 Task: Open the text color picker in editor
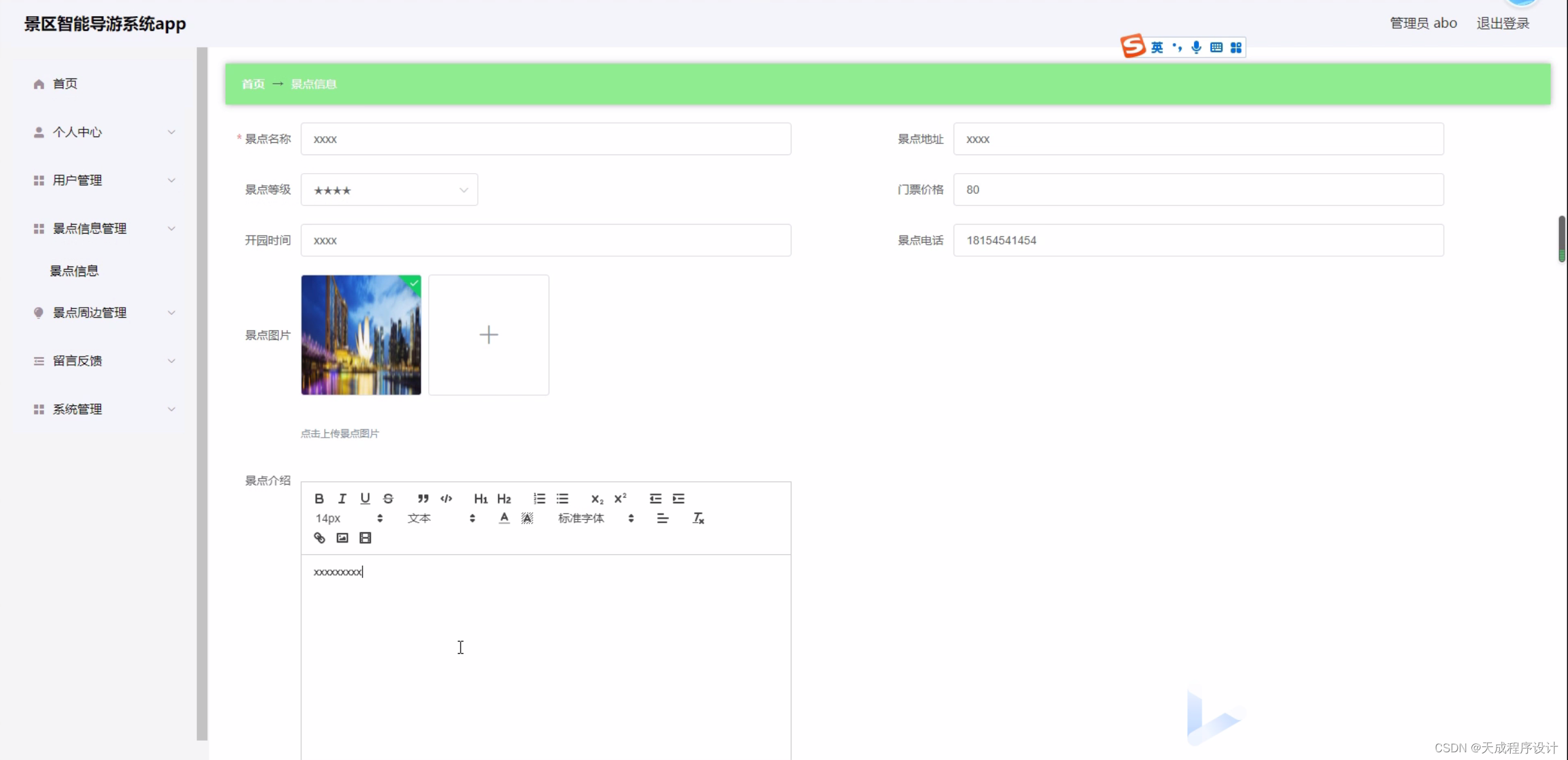point(504,517)
